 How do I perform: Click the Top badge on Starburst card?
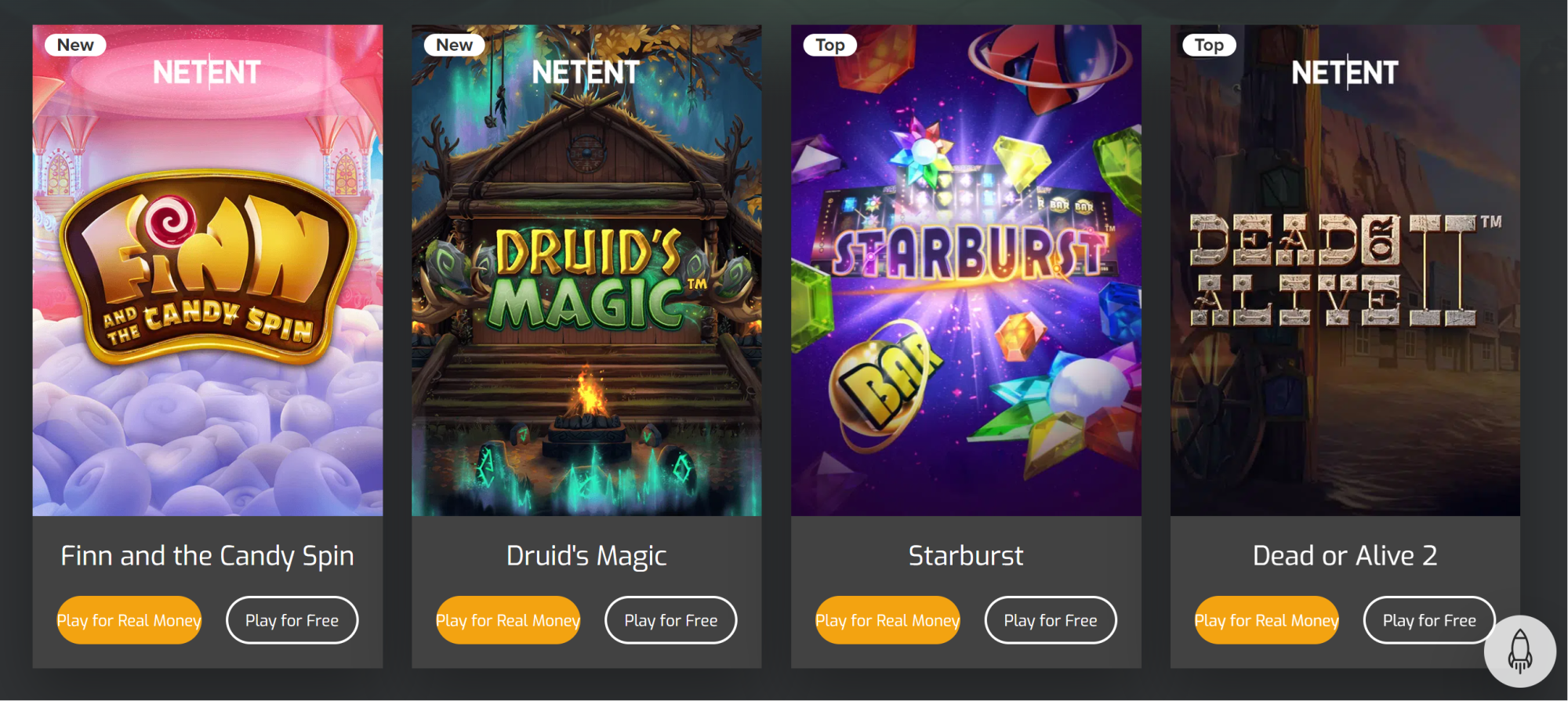click(x=830, y=45)
